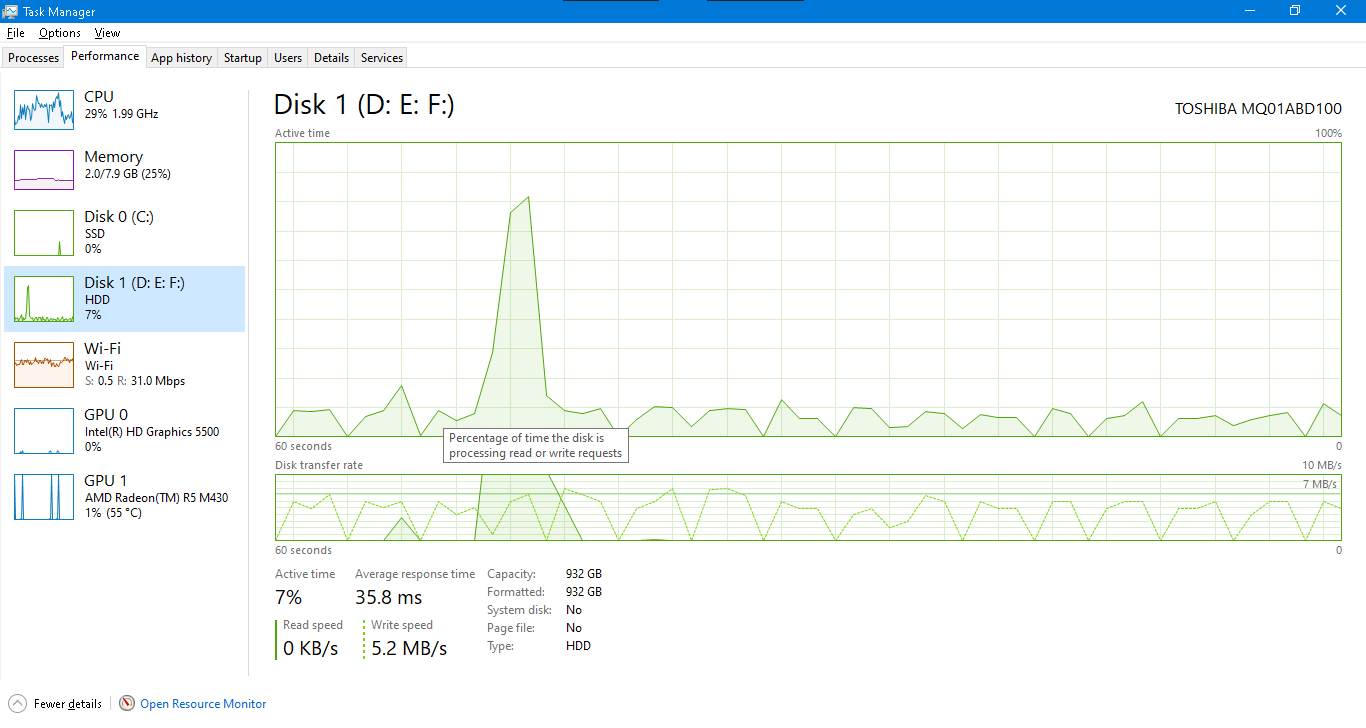Click the CPU label in sidebar
1366x728 pixels.
pyautogui.click(x=99, y=96)
